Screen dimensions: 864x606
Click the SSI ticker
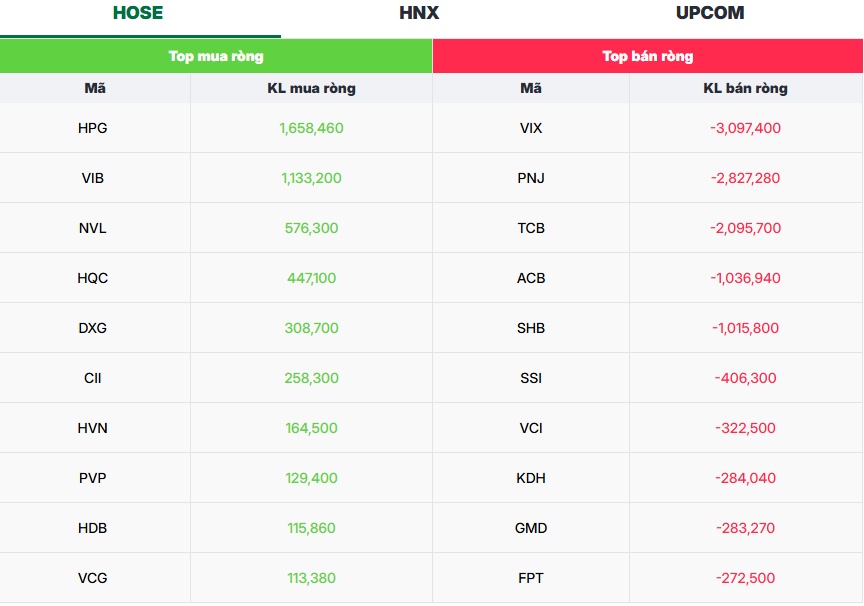[531, 378]
